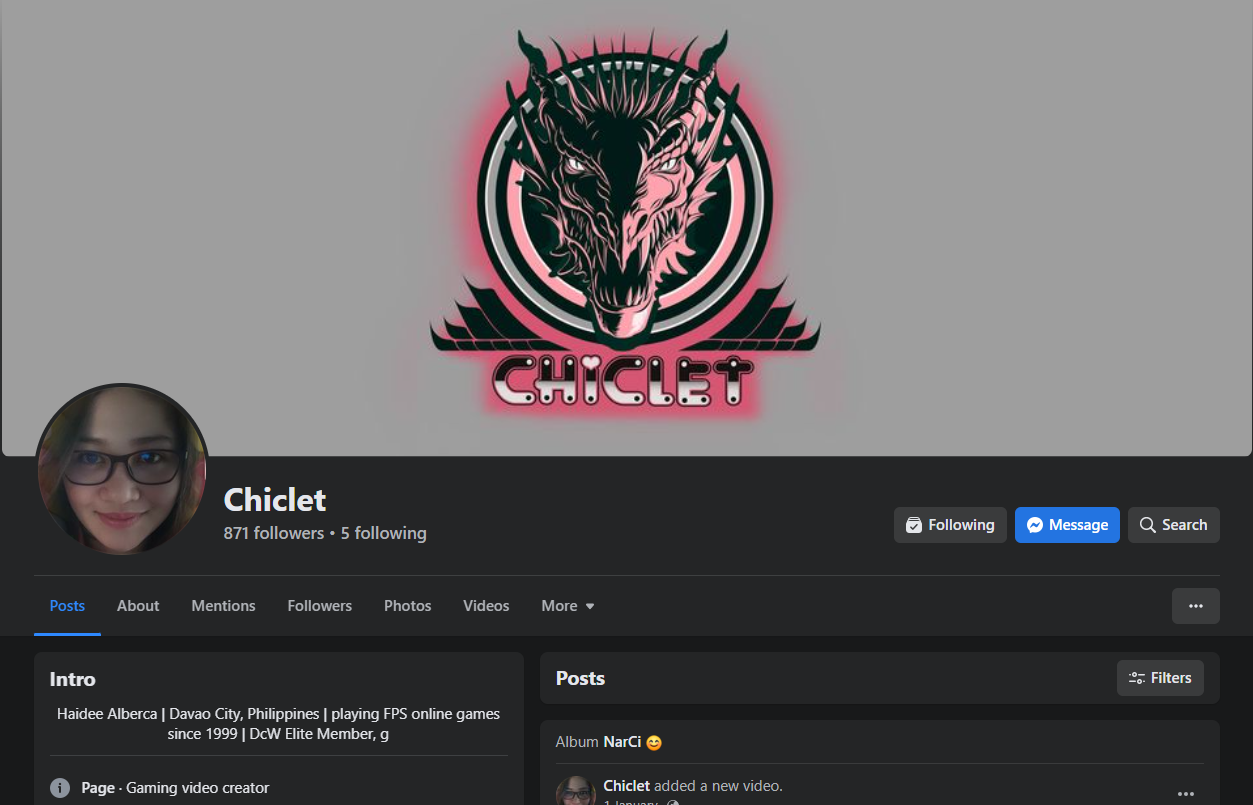Open the Filters for Posts
The image size is (1253, 805).
point(1160,678)
